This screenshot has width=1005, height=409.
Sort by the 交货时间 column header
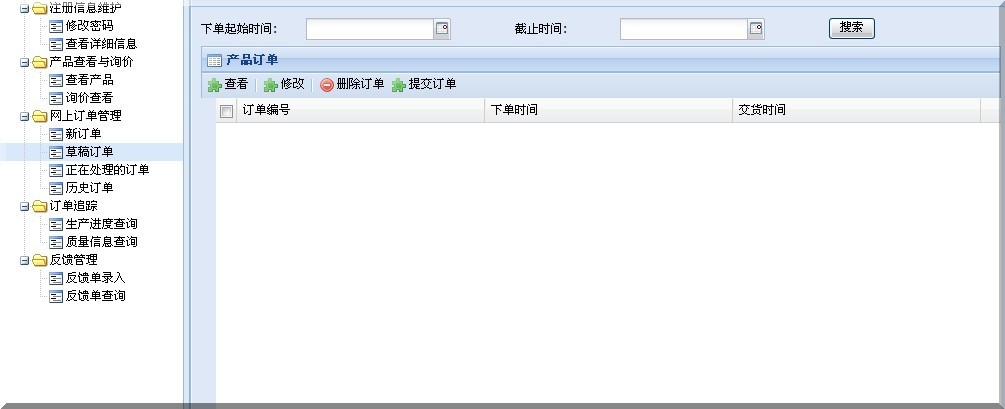pos(856,110)
